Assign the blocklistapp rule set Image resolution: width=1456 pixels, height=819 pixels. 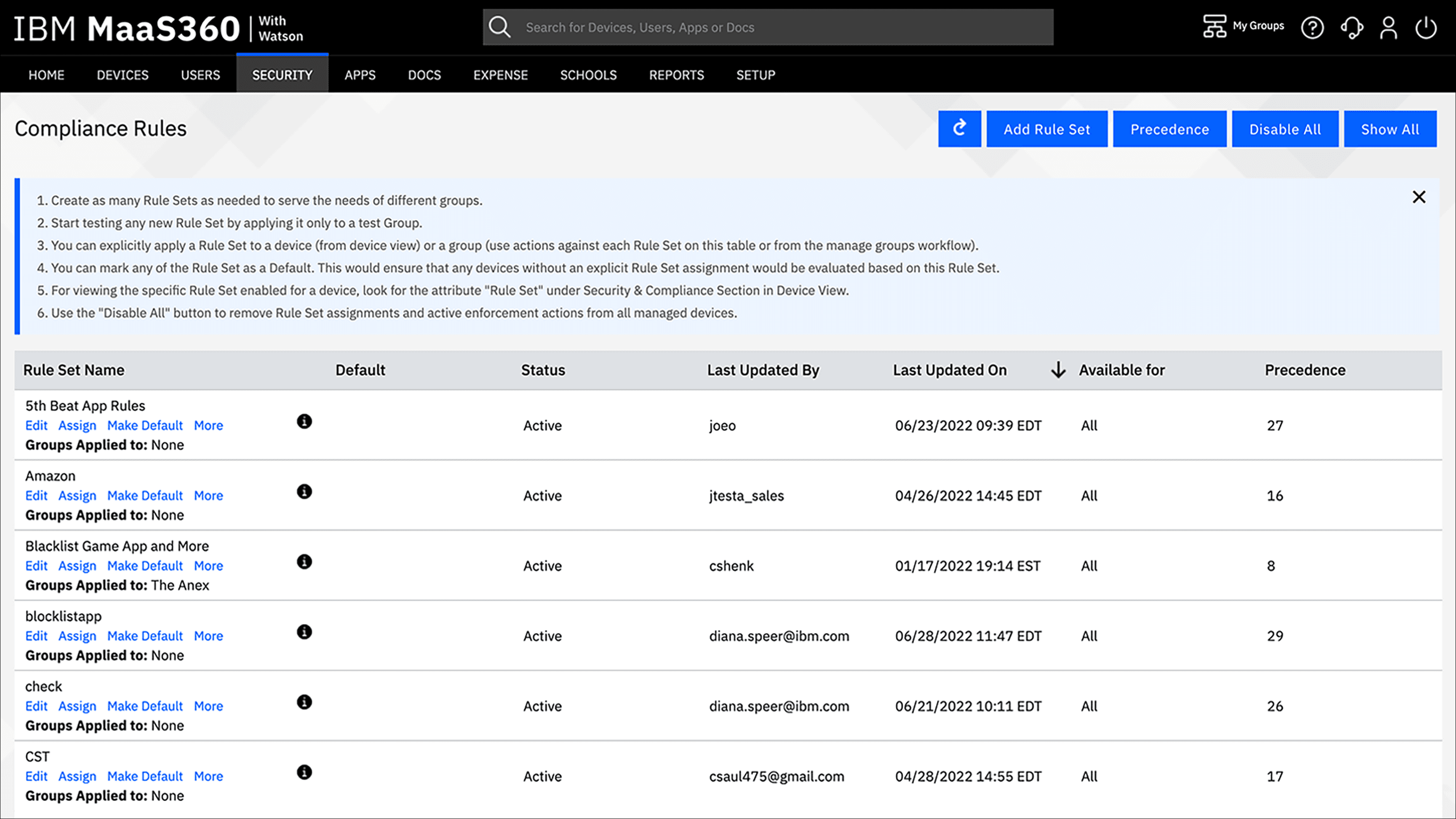tap(77, 636)
